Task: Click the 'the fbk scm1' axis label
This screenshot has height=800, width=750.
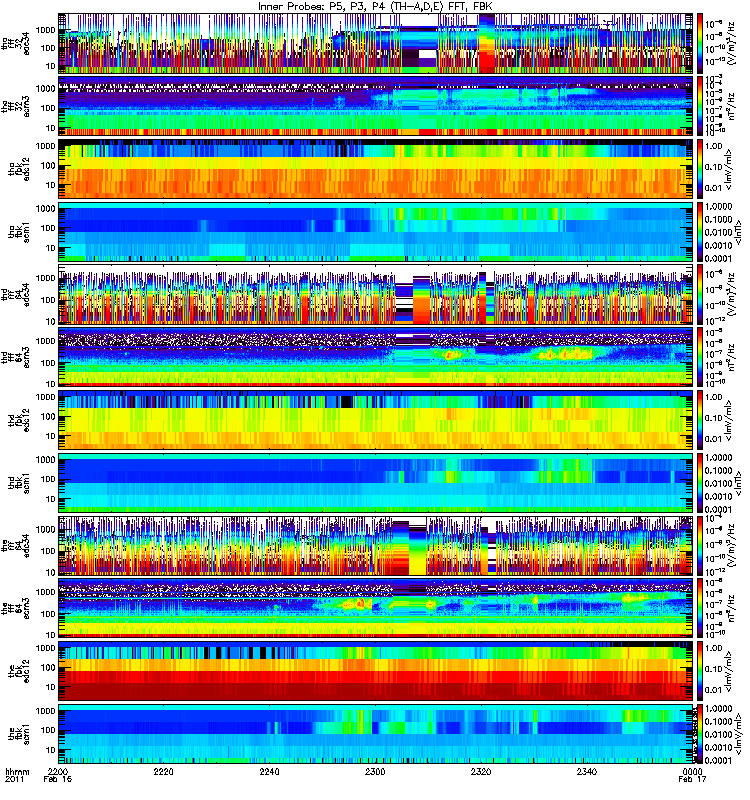Action: (19, 734)
